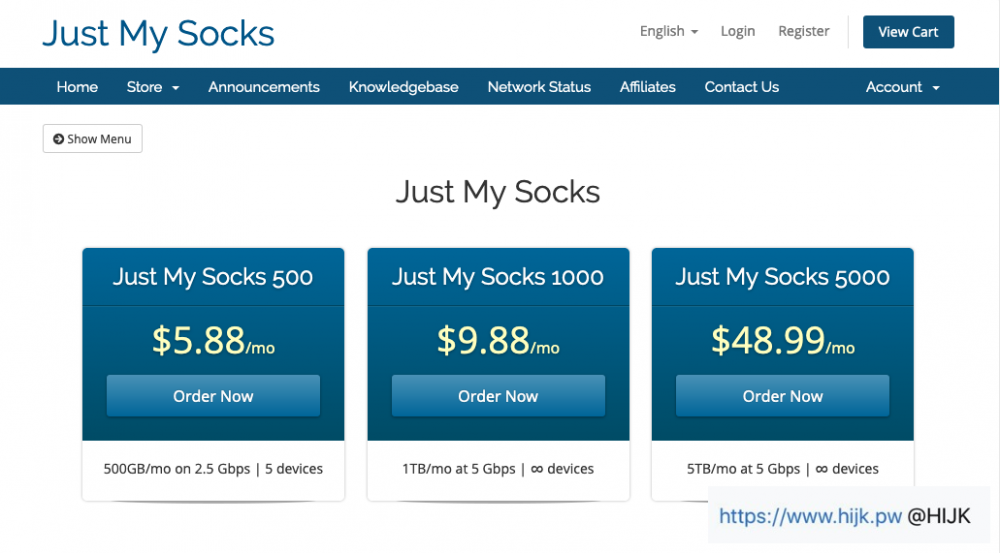The height and width of the screenshot is (553, 1000).
Task: Click the hijk.pw watermark URL
Action: [x=809, y=516]
